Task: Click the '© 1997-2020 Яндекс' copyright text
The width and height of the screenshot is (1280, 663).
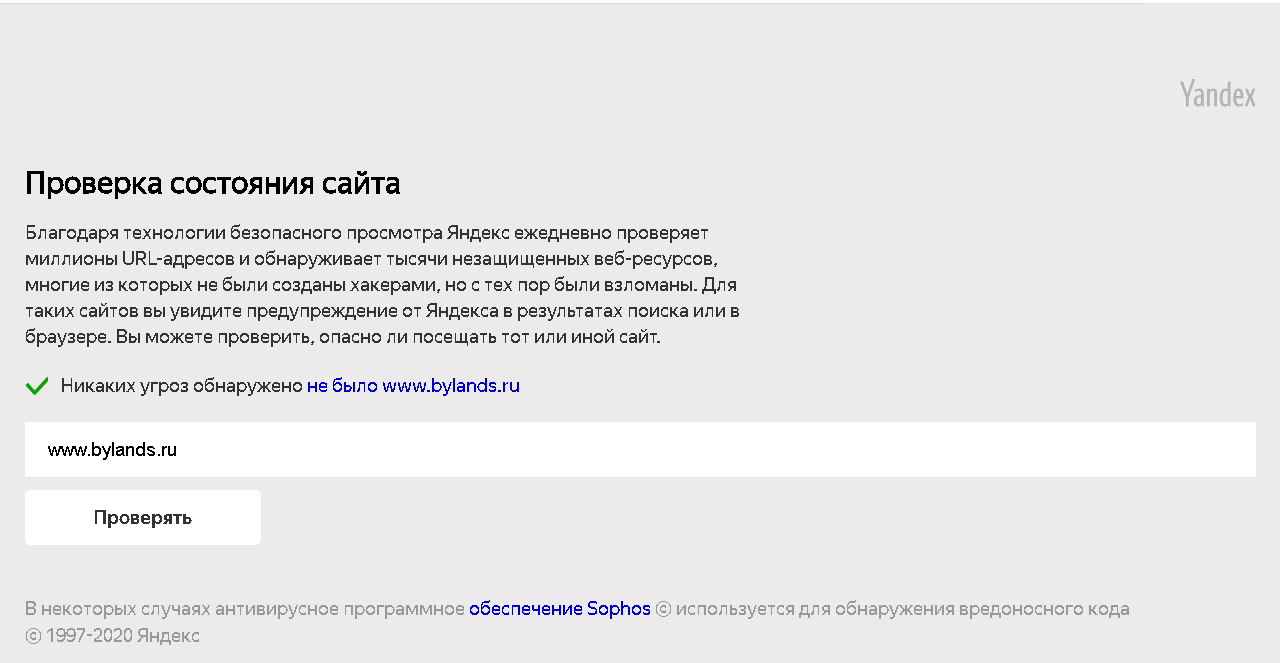Action: coord(112,636)
